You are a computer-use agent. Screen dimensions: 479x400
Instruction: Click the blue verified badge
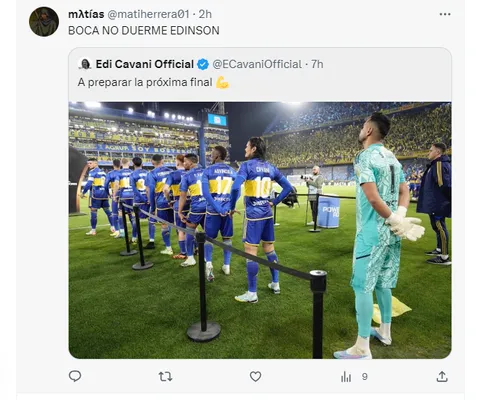pyautogui.click(x=203, y=64)
